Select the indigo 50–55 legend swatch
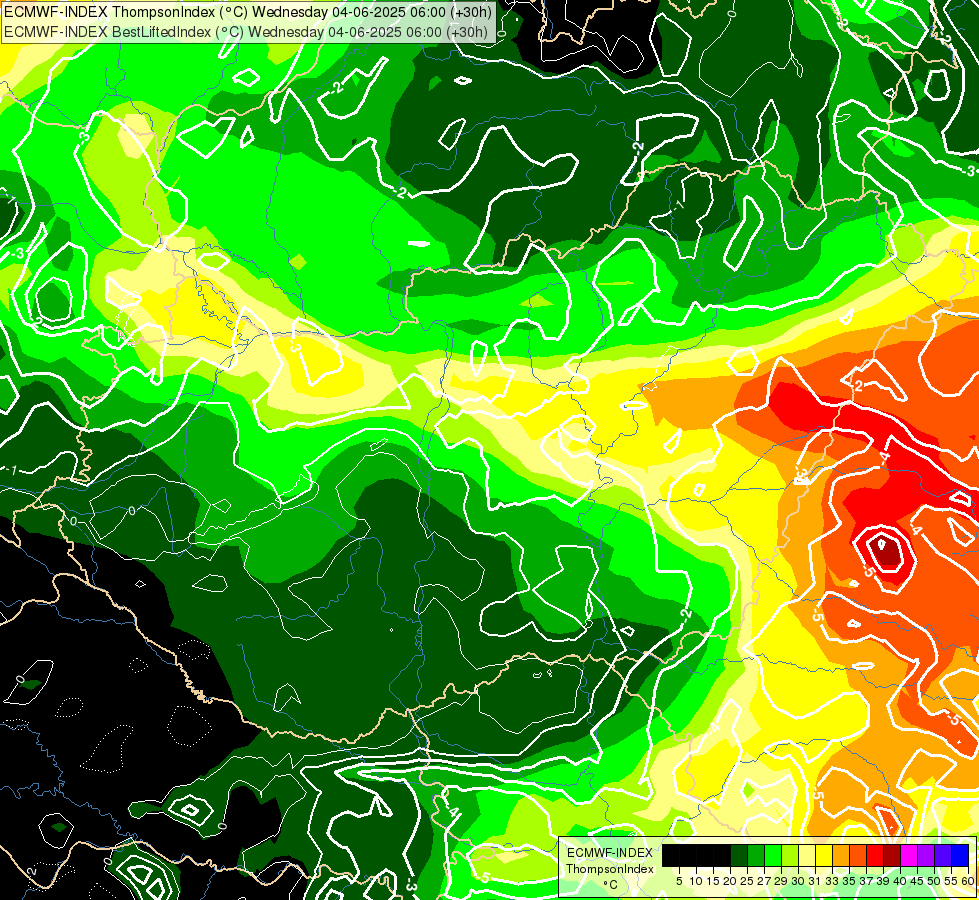979x900 pixels. [943, 855]
